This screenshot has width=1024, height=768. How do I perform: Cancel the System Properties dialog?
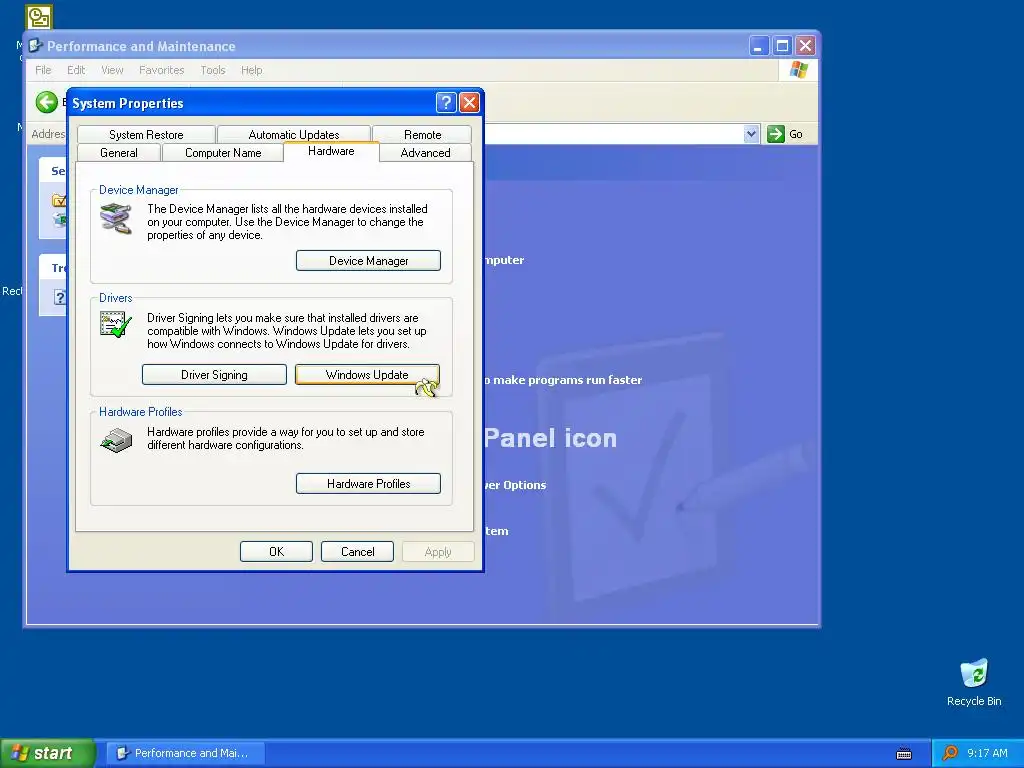[357, 551]
